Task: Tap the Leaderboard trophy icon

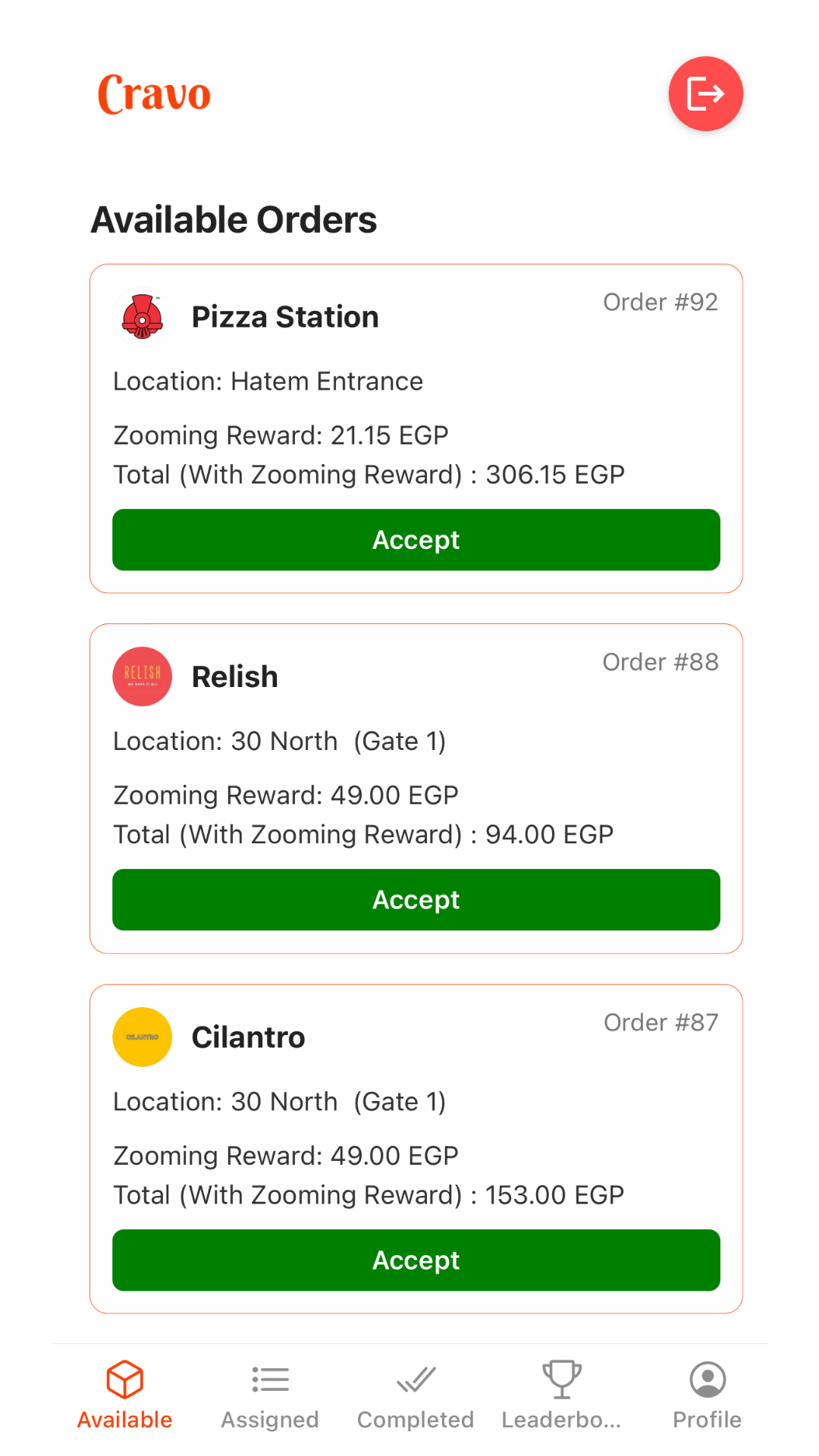Action: tap(561, 1379)
